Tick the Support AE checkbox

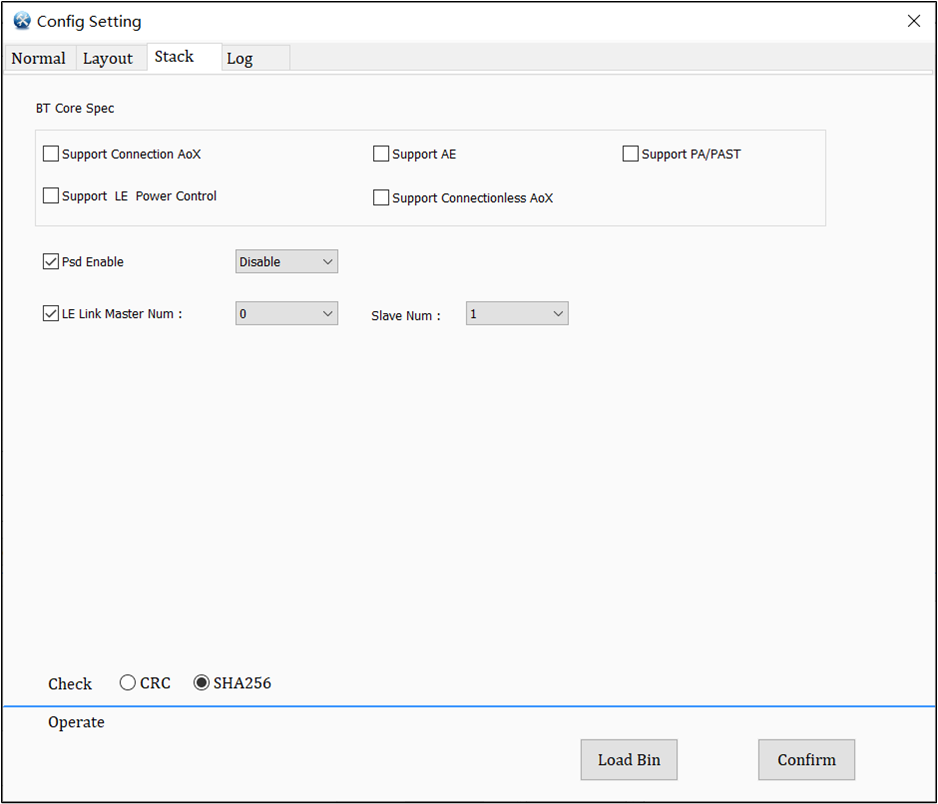[x=381, y=154]
